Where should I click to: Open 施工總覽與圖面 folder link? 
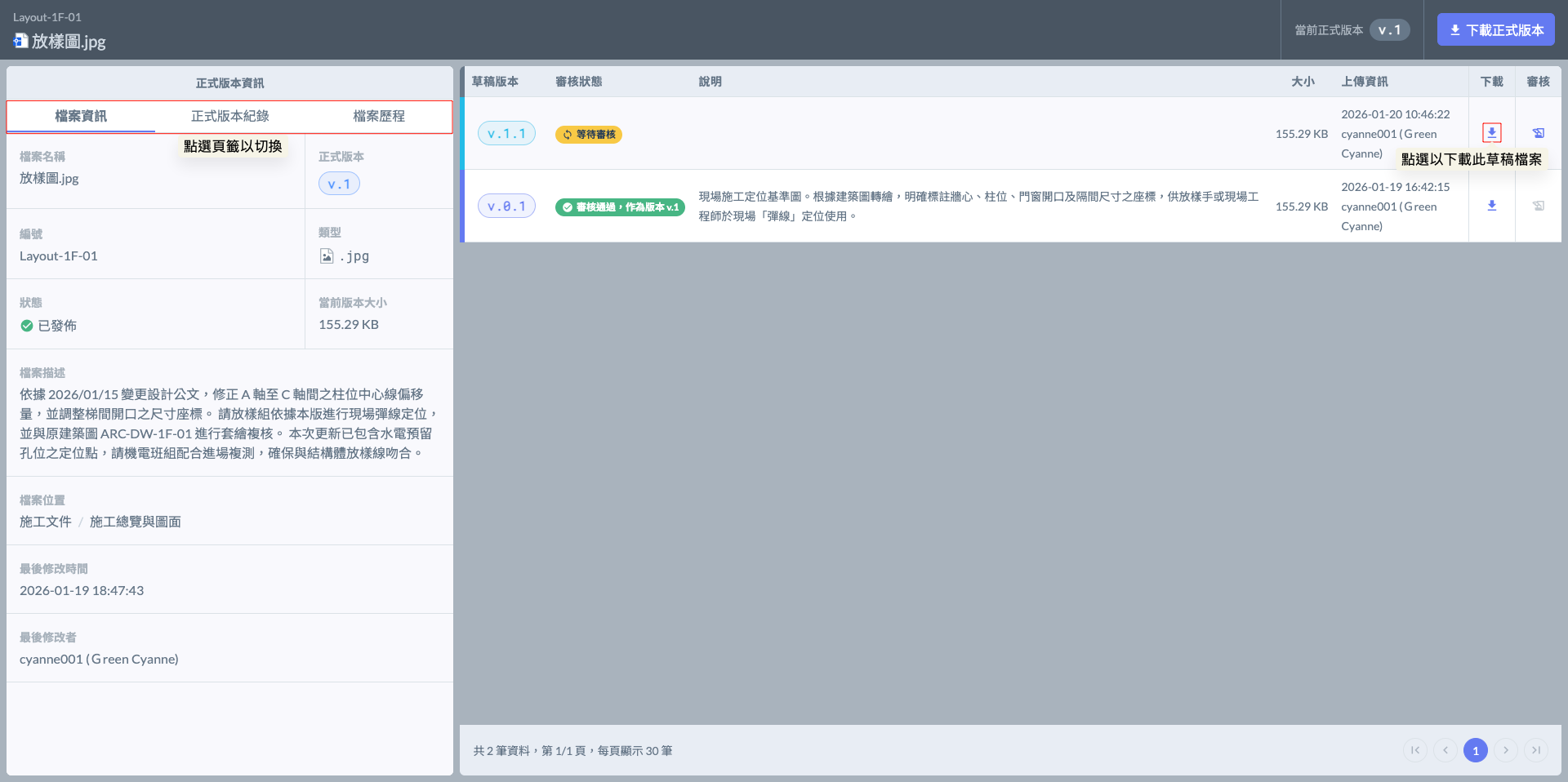click(136, 522)
